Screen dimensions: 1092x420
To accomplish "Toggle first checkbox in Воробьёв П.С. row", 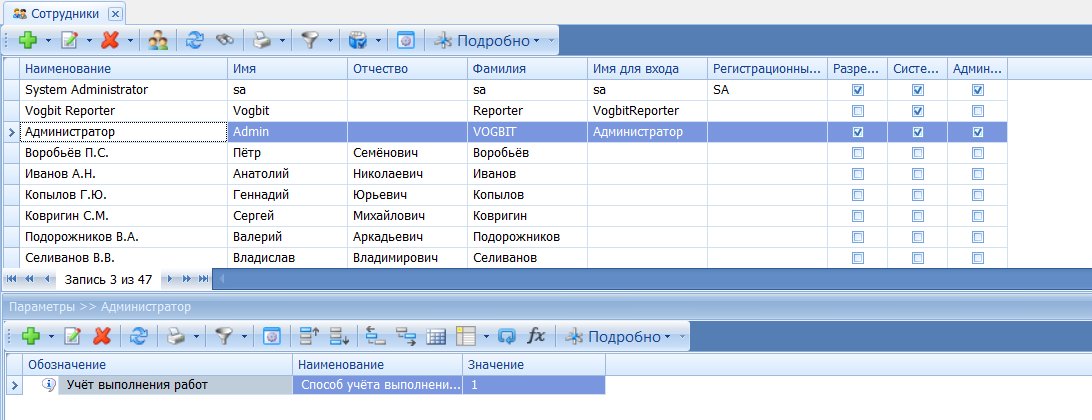I will click(x=857, y=153).
